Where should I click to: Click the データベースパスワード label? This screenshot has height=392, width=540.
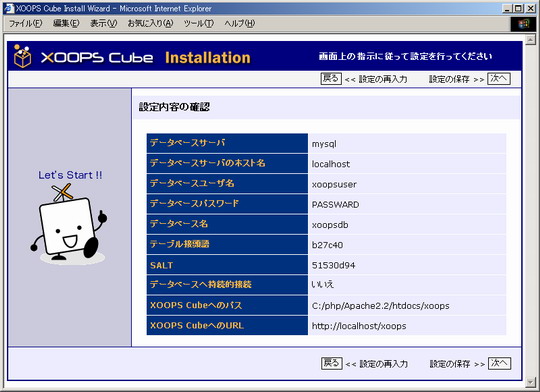coord(194,204)
